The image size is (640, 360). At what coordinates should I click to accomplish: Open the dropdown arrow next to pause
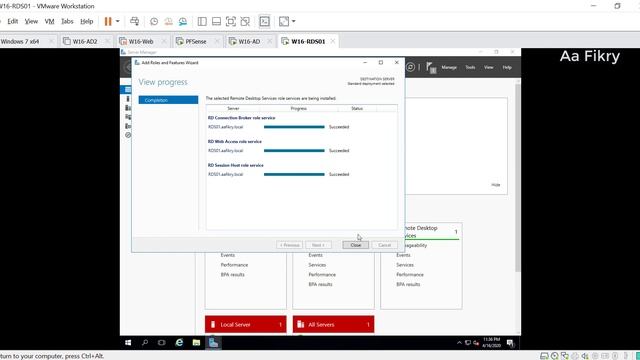tap(118, 21)
